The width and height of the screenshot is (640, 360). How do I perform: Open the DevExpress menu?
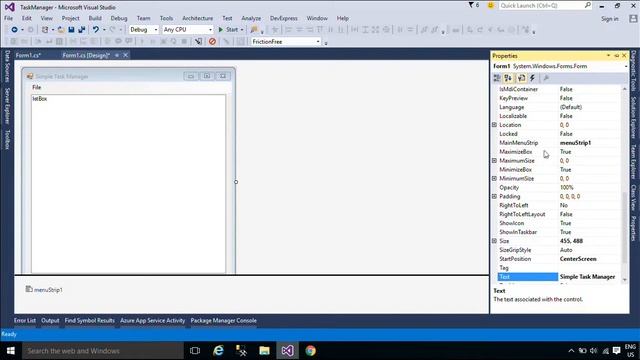click(x=284, y=18)
